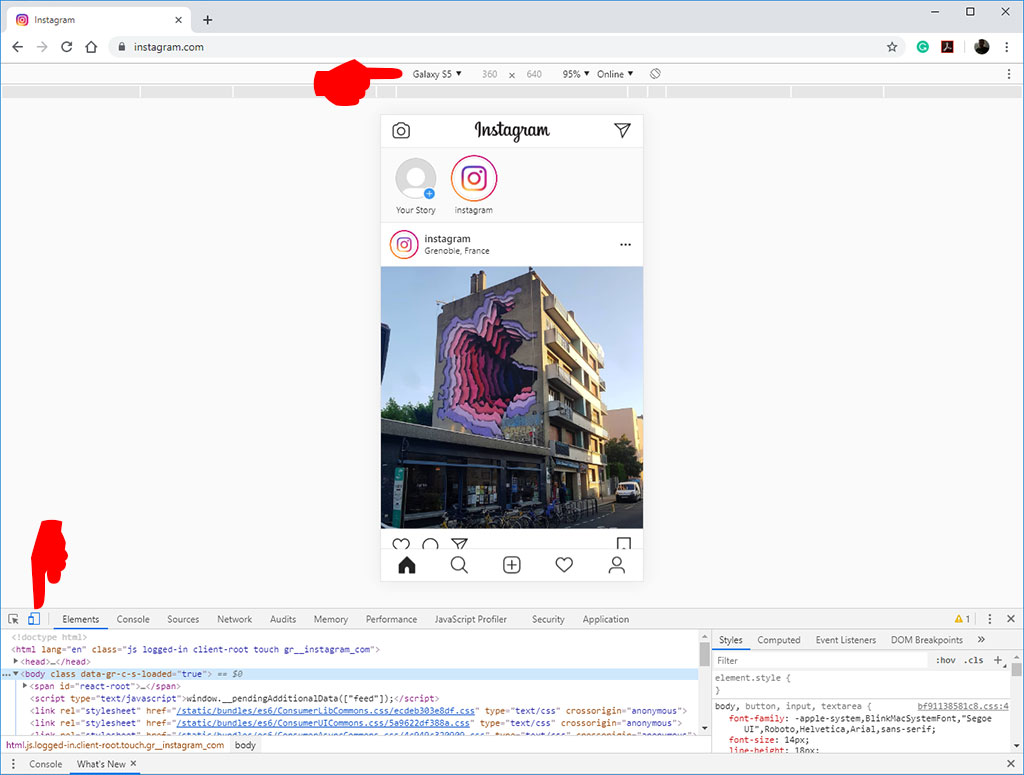
Task: Open Chrome profile avatar
Action: coord(982,47)
